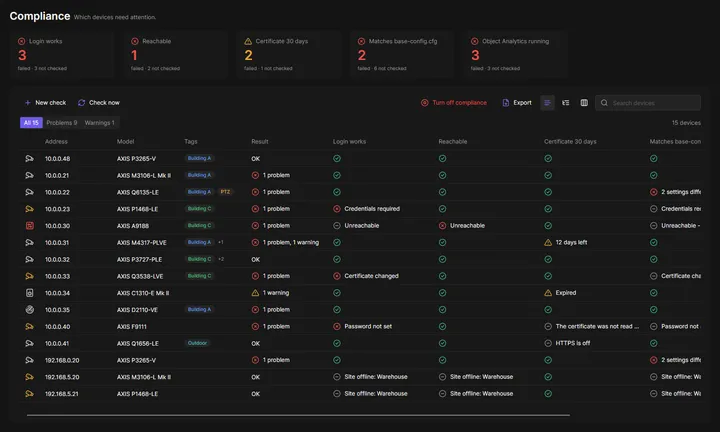Click the +1 tags indicator on 10.0.0.31

coord(221,242)
